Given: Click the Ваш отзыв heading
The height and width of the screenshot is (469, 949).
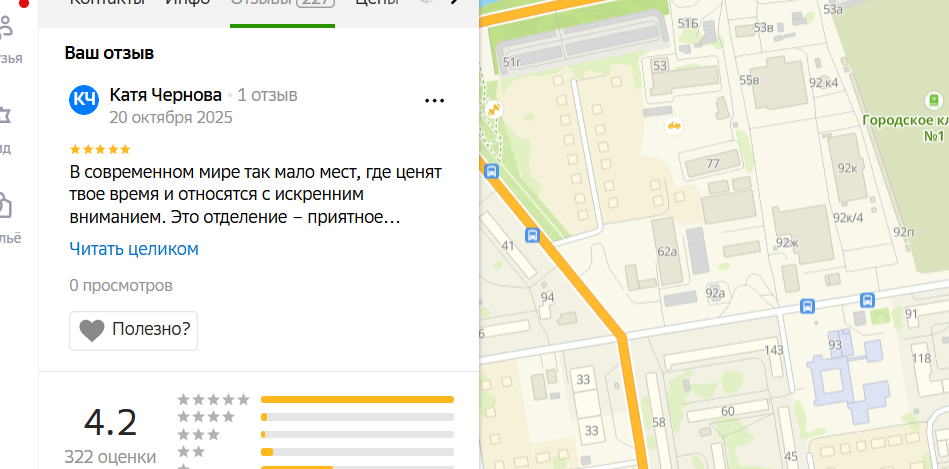Looking at the screenshot, I should [x=110, y=53].
